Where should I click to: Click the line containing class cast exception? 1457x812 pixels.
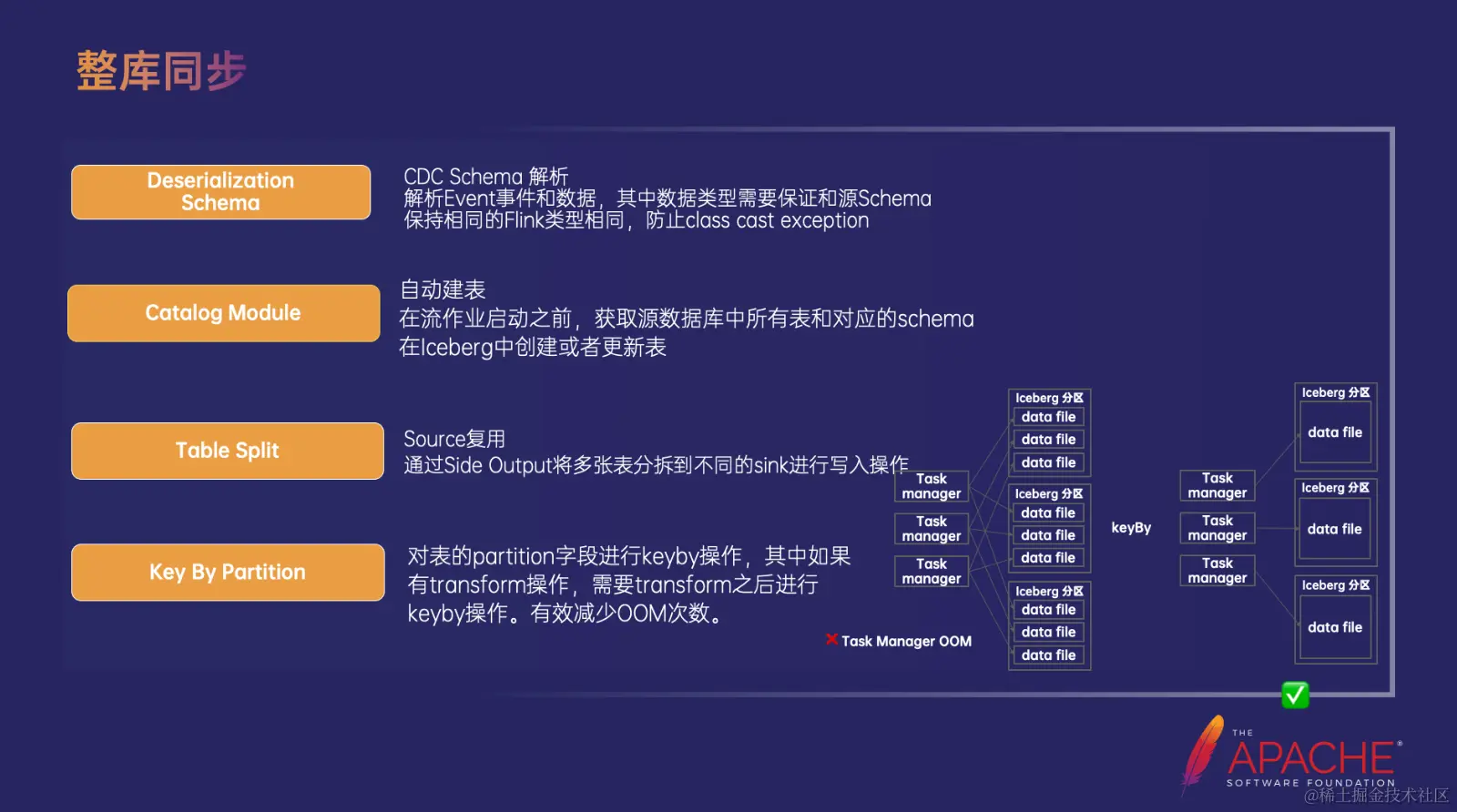(637, 220)
